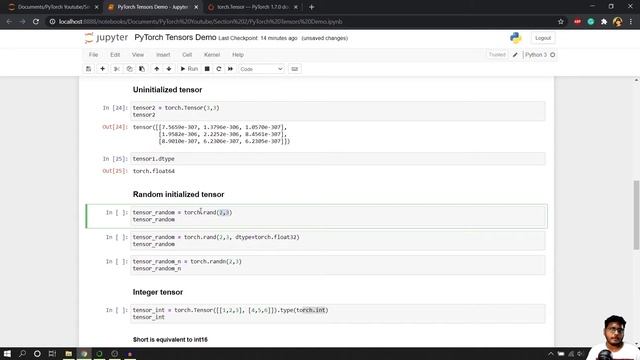The height and width of the screenshot is (360, 640).
Task: Close the PyTorch Tensors Demo tab
Action: click(x=196, y=7)
